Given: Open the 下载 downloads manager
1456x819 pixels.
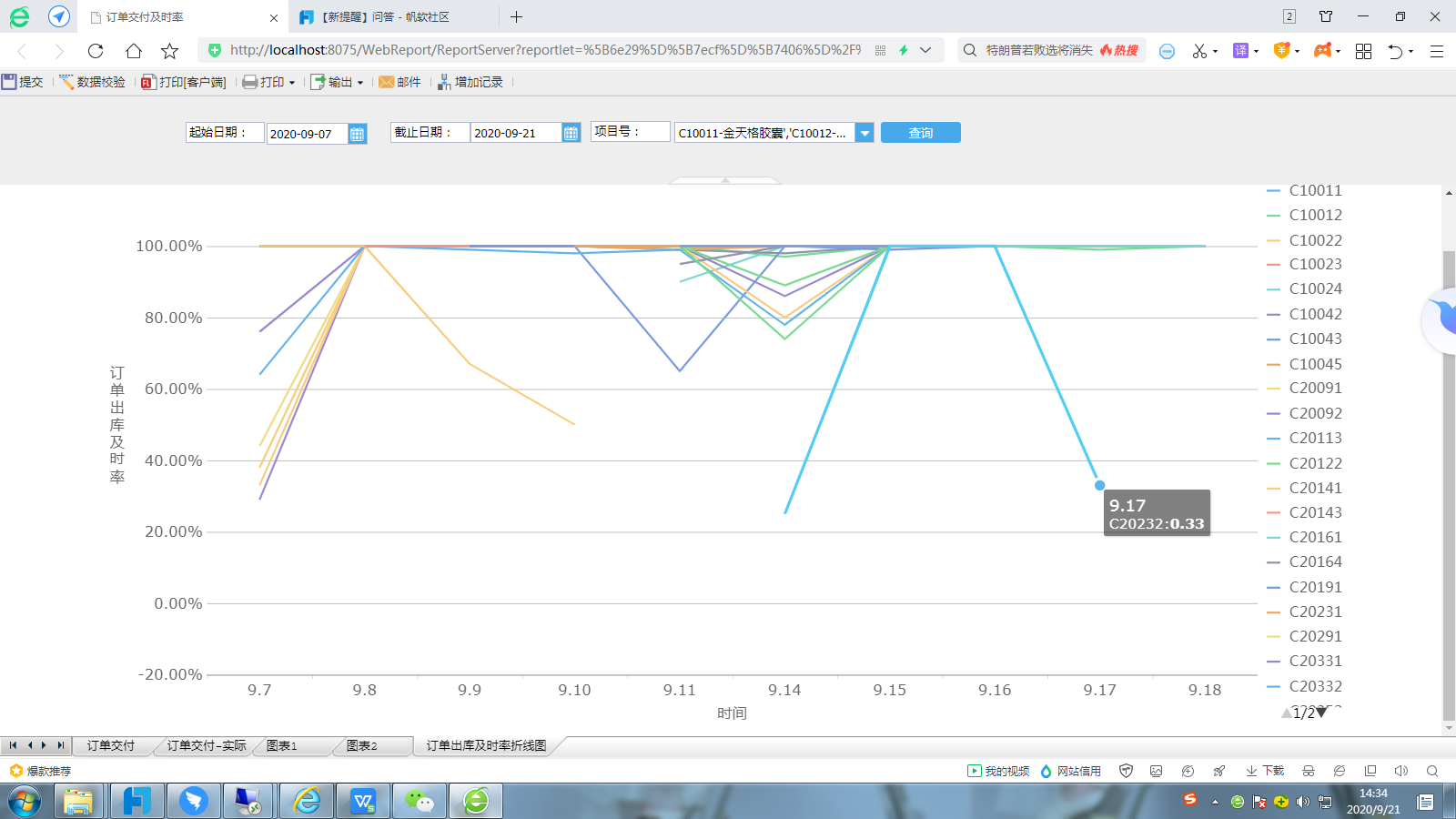Looking at the screenshot, I should 1265,771.
